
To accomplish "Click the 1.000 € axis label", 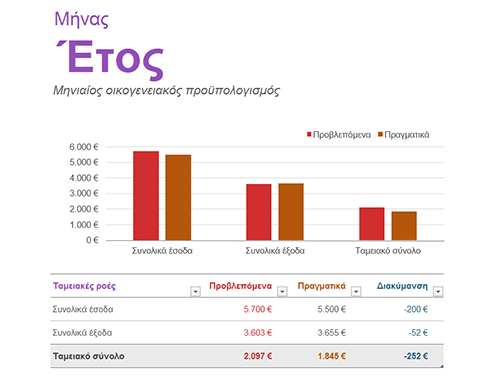I will point(84,225).
